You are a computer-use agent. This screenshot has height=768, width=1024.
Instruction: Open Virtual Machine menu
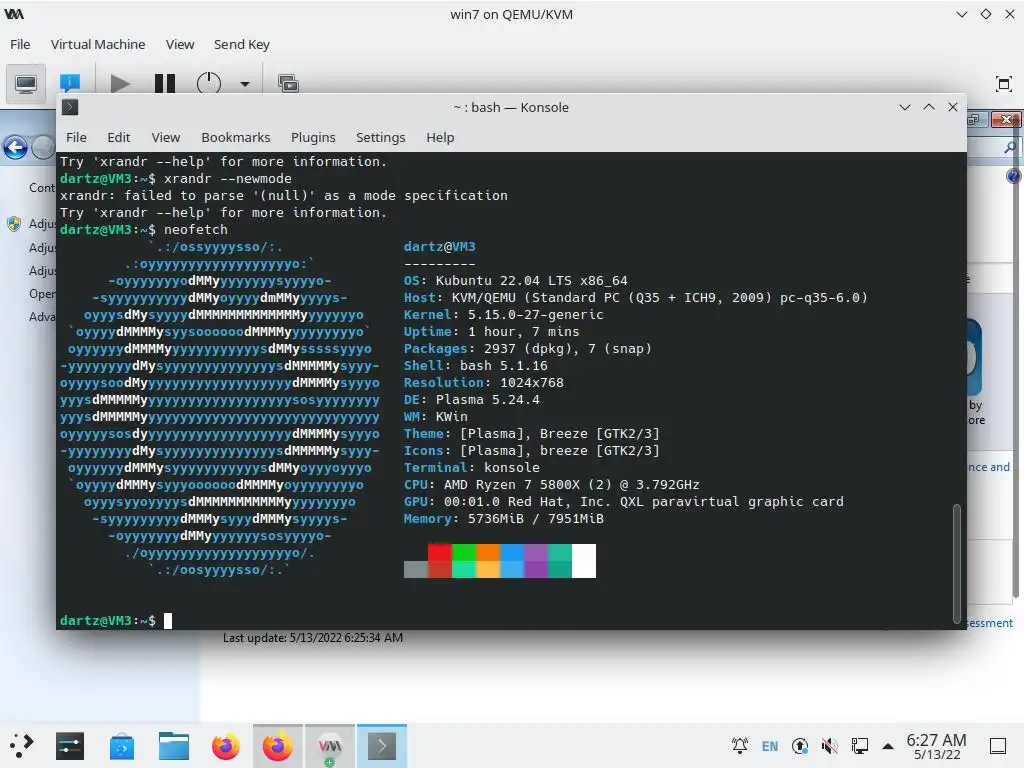pos(98,44)
